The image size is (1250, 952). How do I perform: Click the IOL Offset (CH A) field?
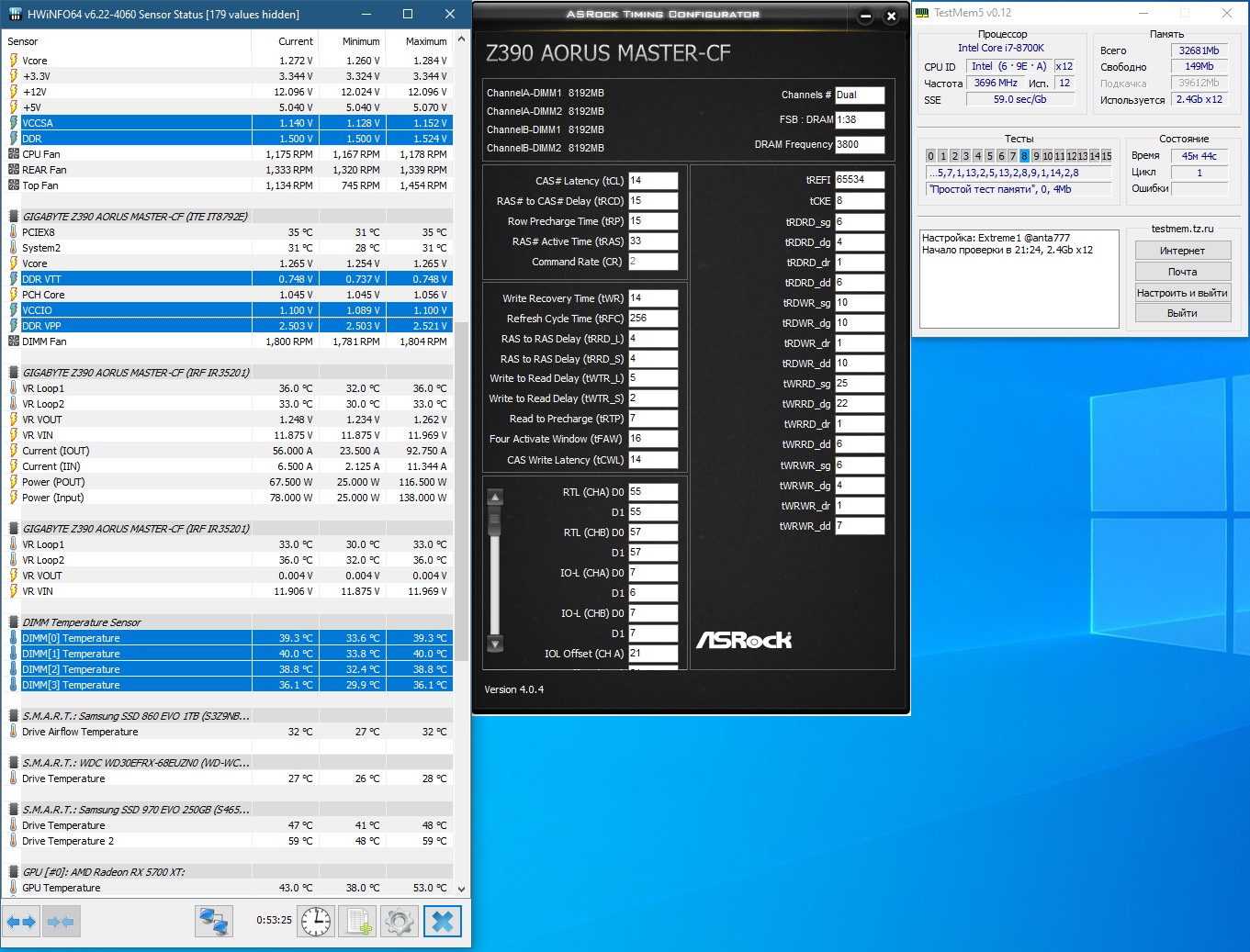coord(653,654)
